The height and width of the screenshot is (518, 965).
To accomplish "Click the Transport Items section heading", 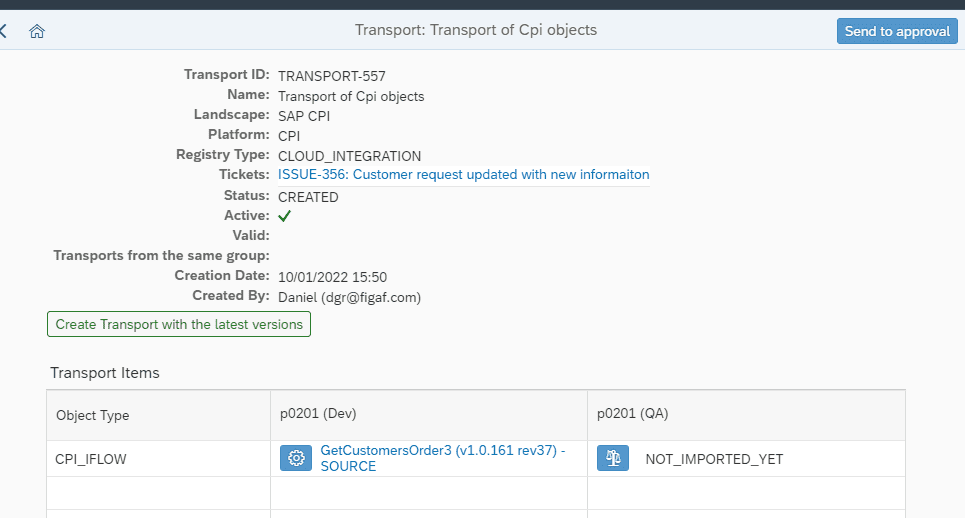I will pyautogui.click(x=105, y=373).
